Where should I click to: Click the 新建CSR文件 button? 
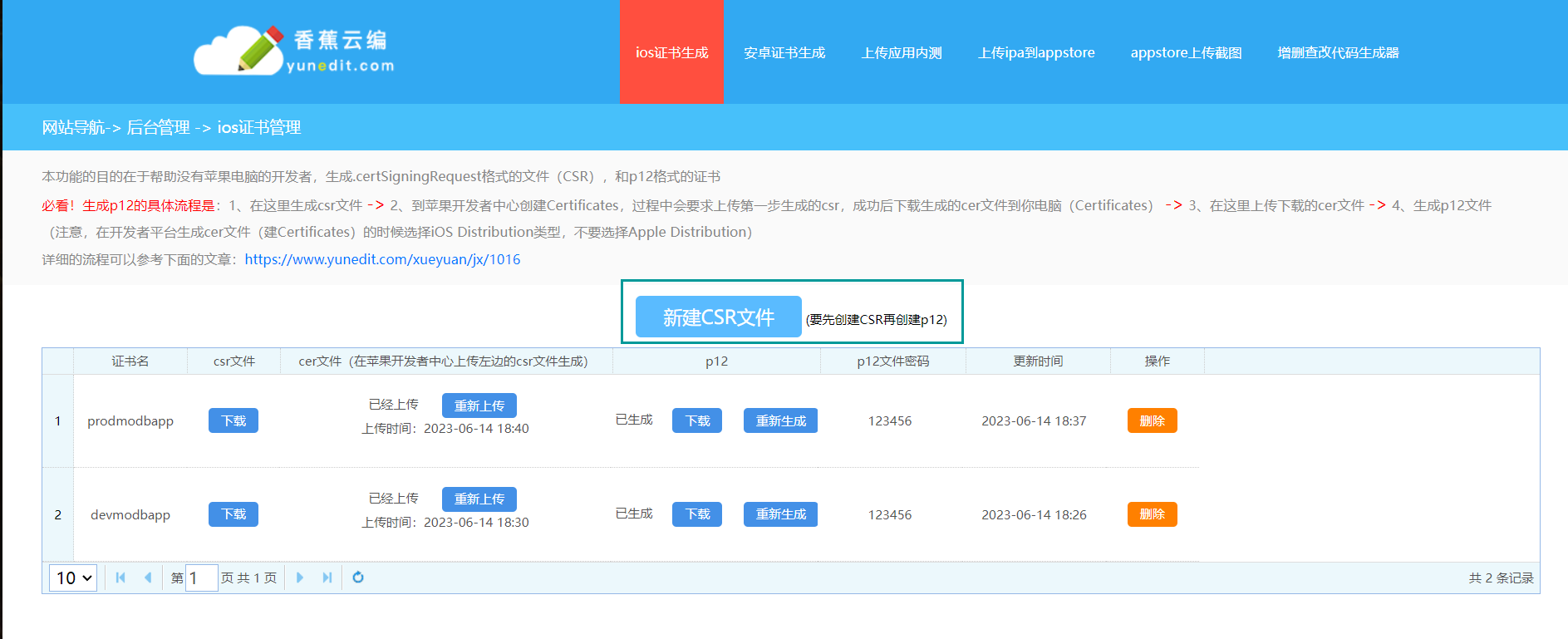pos(719,317)
